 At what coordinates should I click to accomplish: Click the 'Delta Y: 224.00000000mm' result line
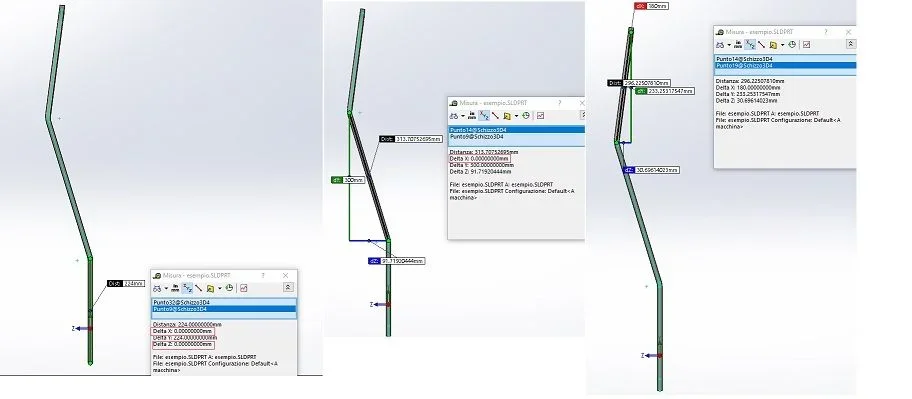point(185,338)
